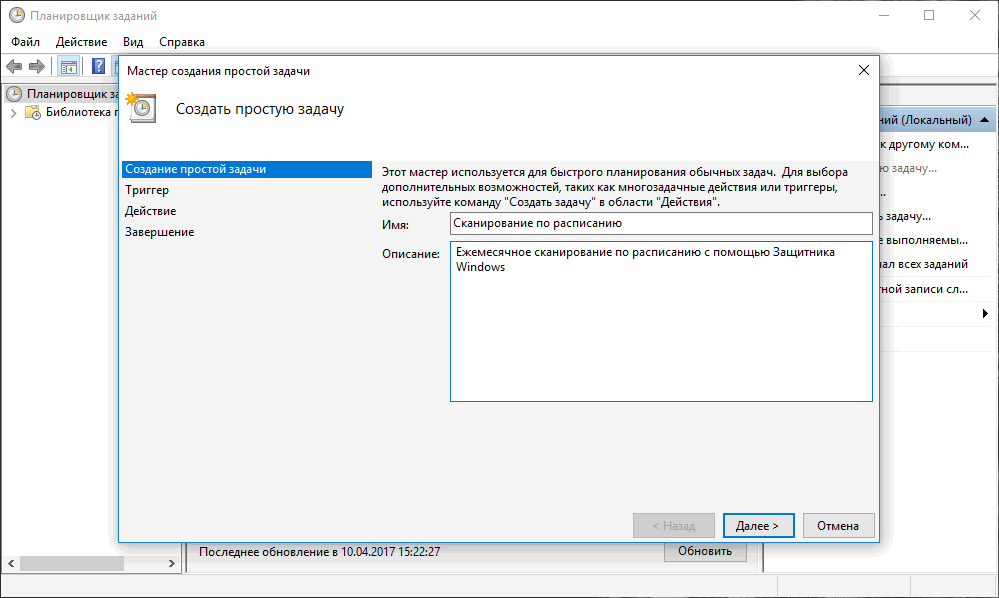Select the Library folder in the tree
Viewport: 999px width, 598px height.
tap(71, 112)
